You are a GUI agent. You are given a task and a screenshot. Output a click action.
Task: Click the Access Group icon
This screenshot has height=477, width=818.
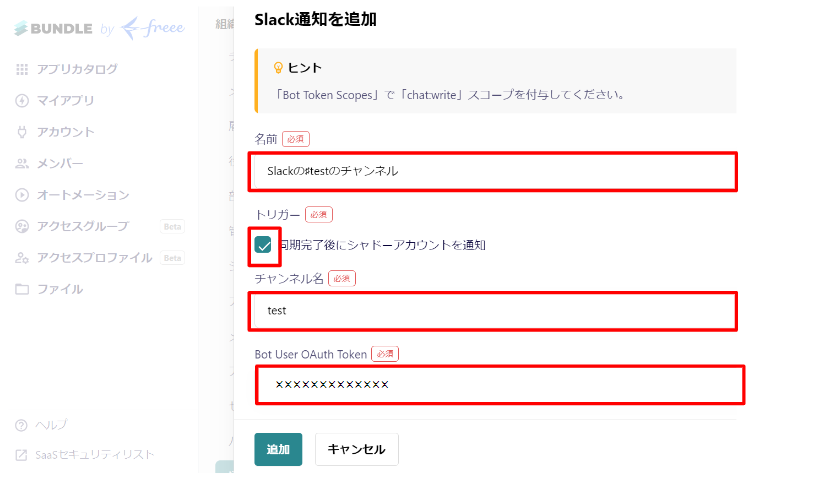[x=22, y=226]
